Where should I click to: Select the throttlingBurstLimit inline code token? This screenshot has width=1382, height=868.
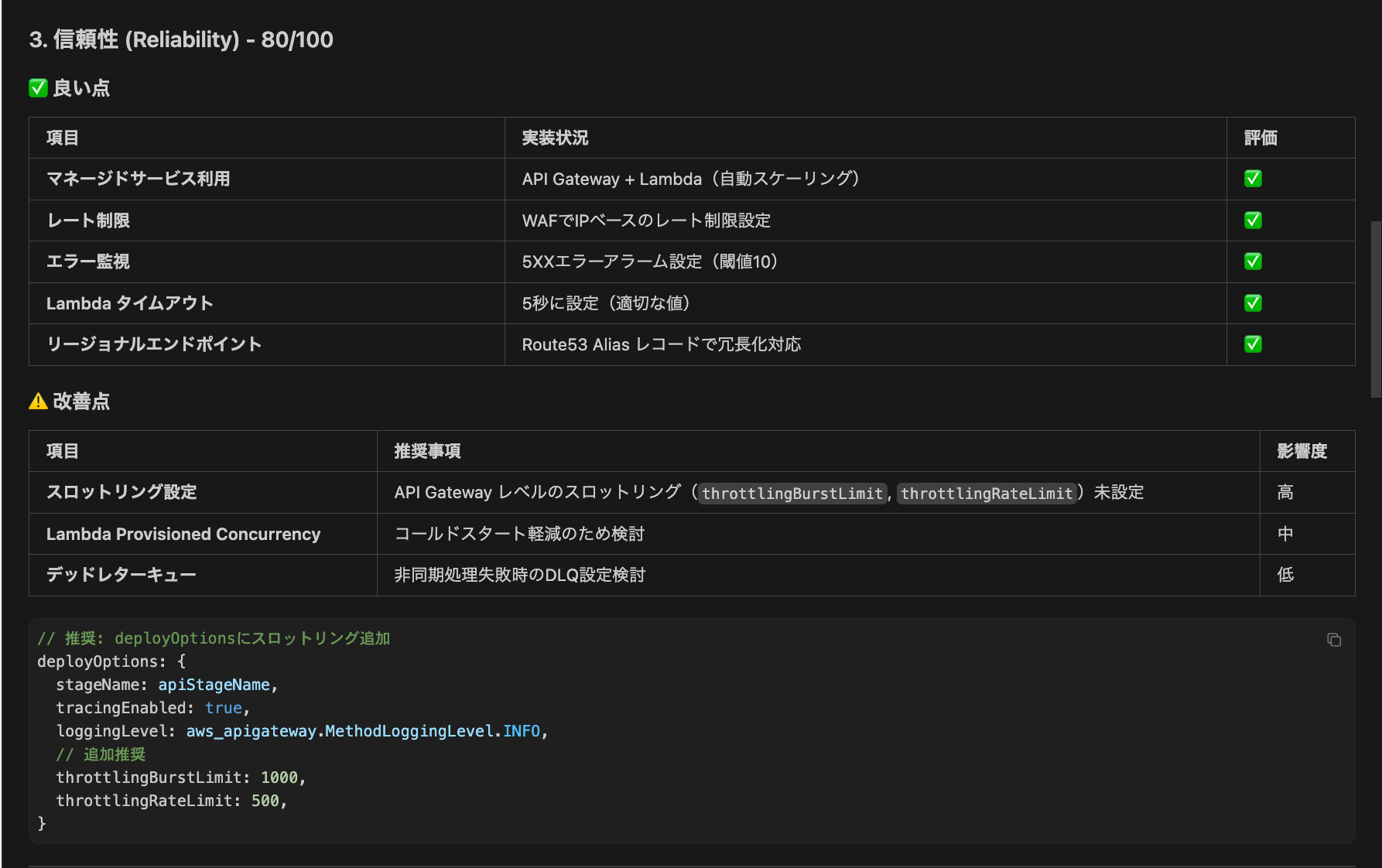[x=792, y=493]
